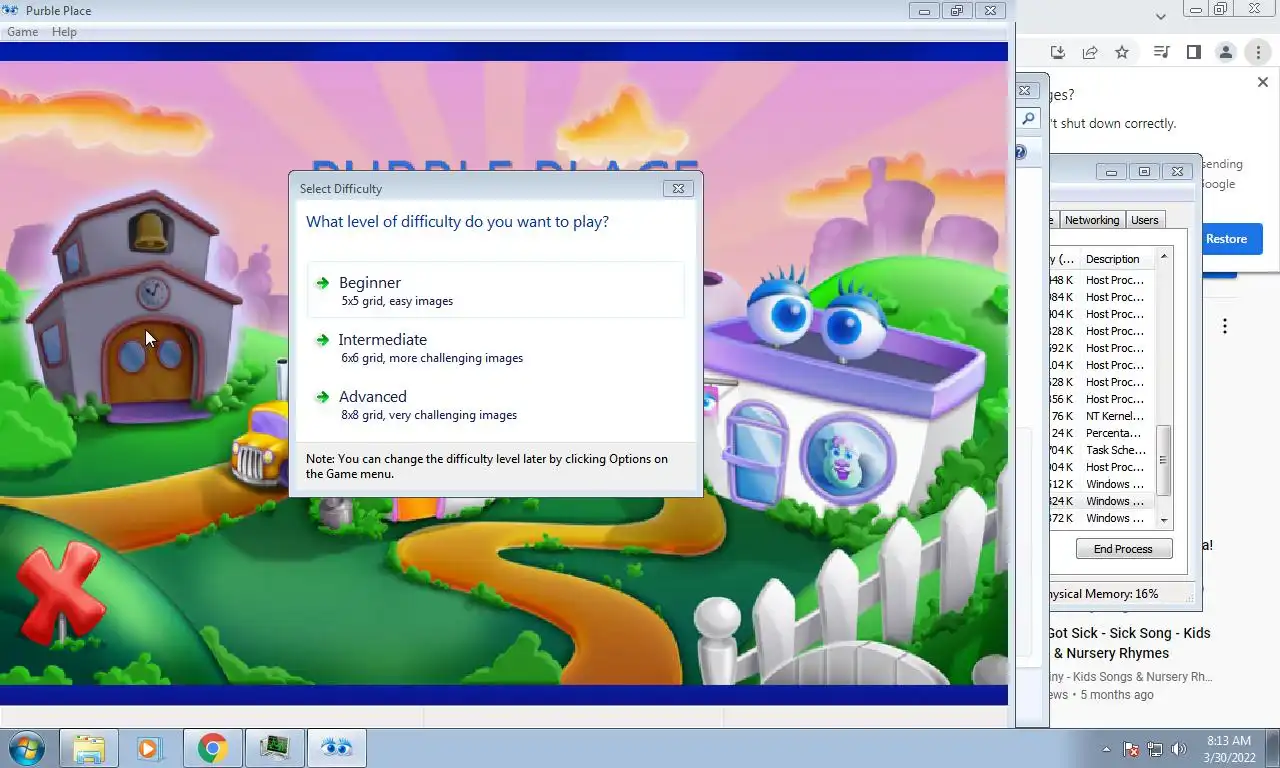Screen dimensions: 1280x768
Task: Open YouTube video options three-dot menu
Action: pyautogui.click(x=1224, y=326)
